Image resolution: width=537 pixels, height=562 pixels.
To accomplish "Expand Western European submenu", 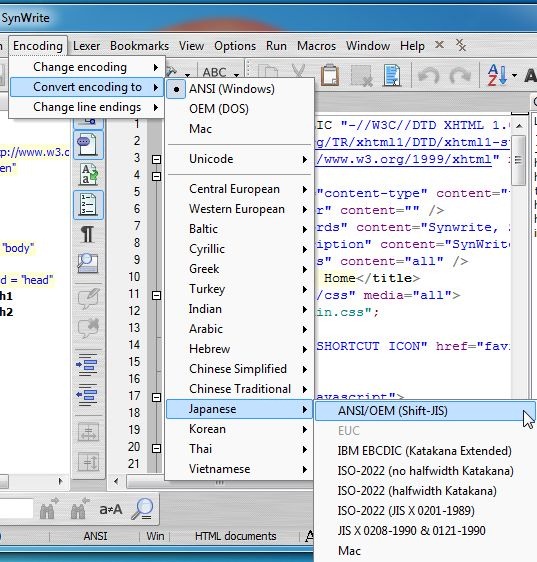I will 239,209.
